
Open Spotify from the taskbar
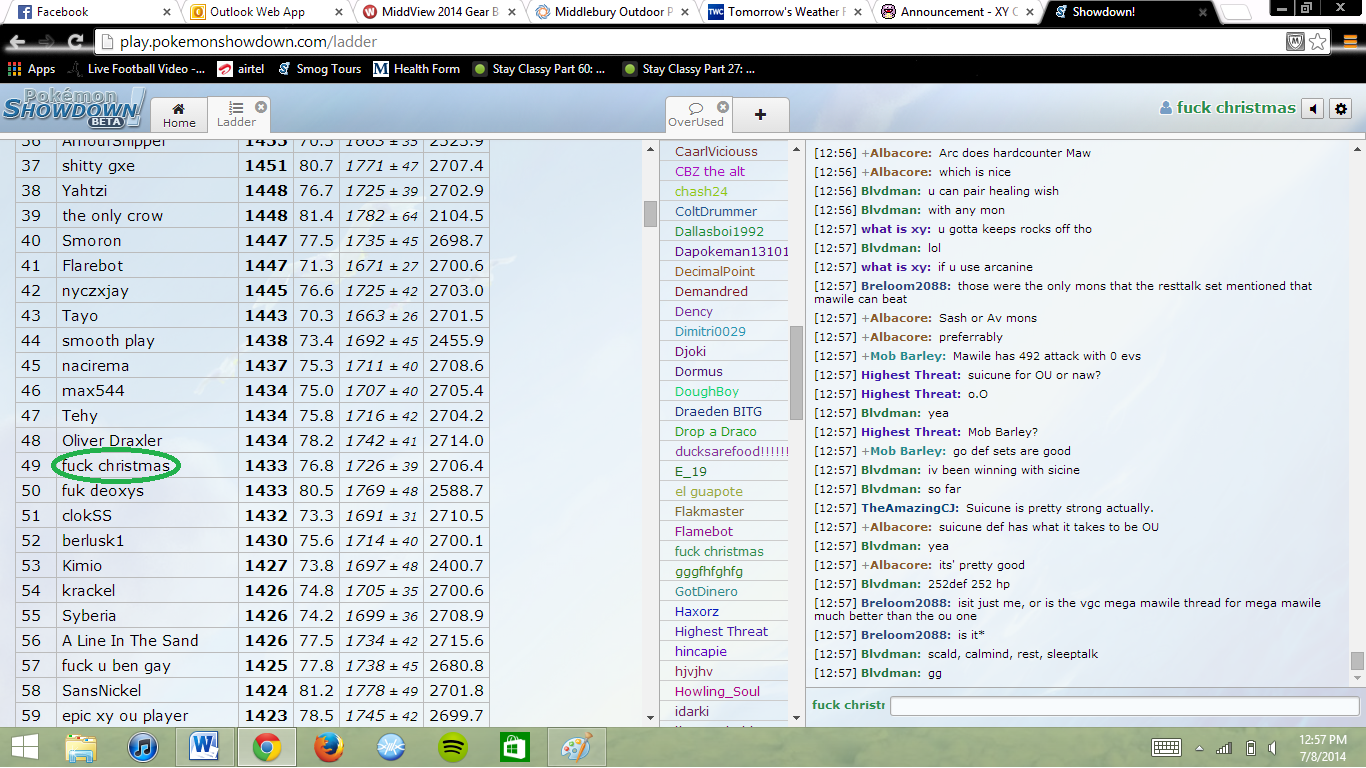pos(453,747)
